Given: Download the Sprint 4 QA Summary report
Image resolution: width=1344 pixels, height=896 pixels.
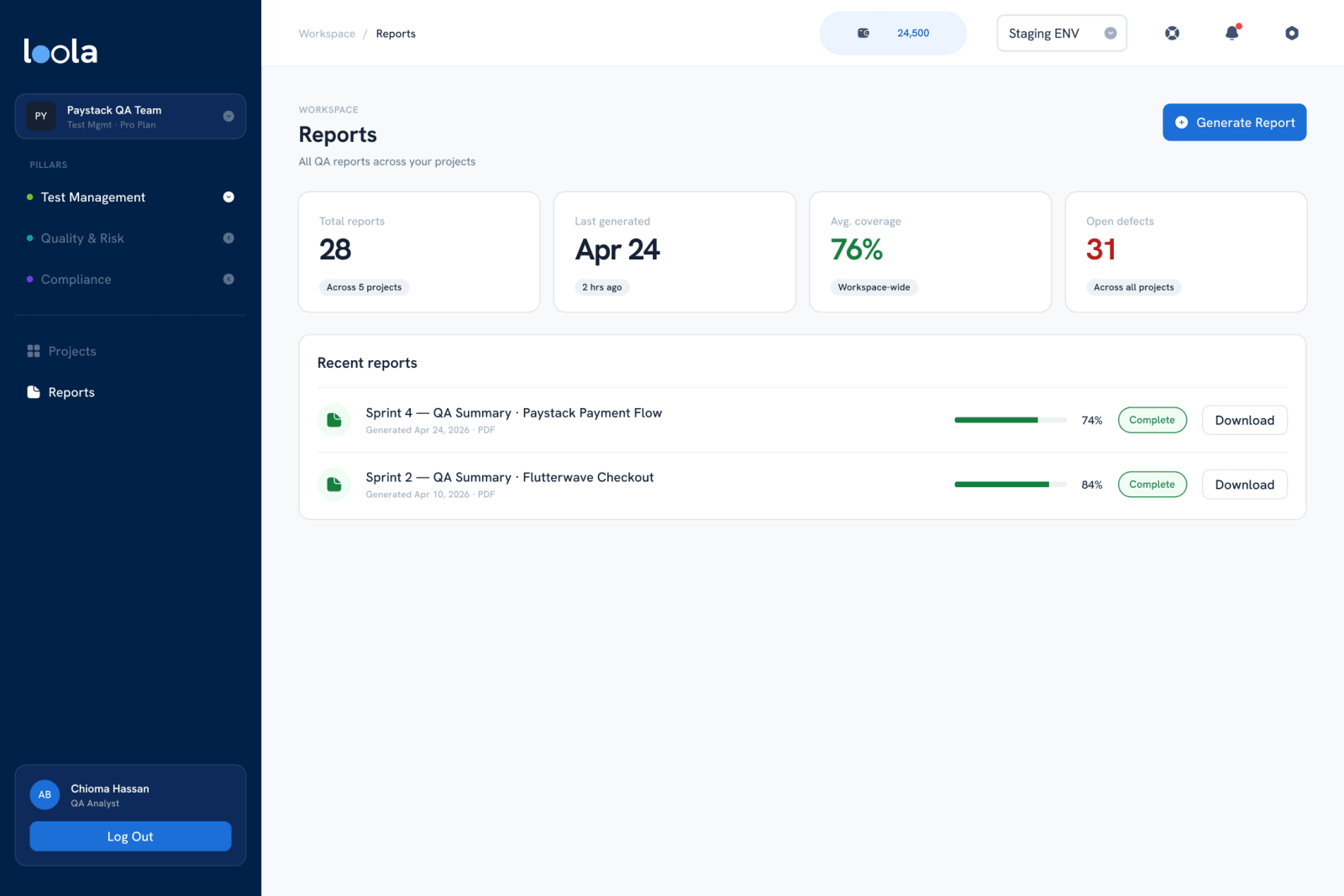Looking at the screenshot, I should pyautogui.click(x=1244, y=420).
